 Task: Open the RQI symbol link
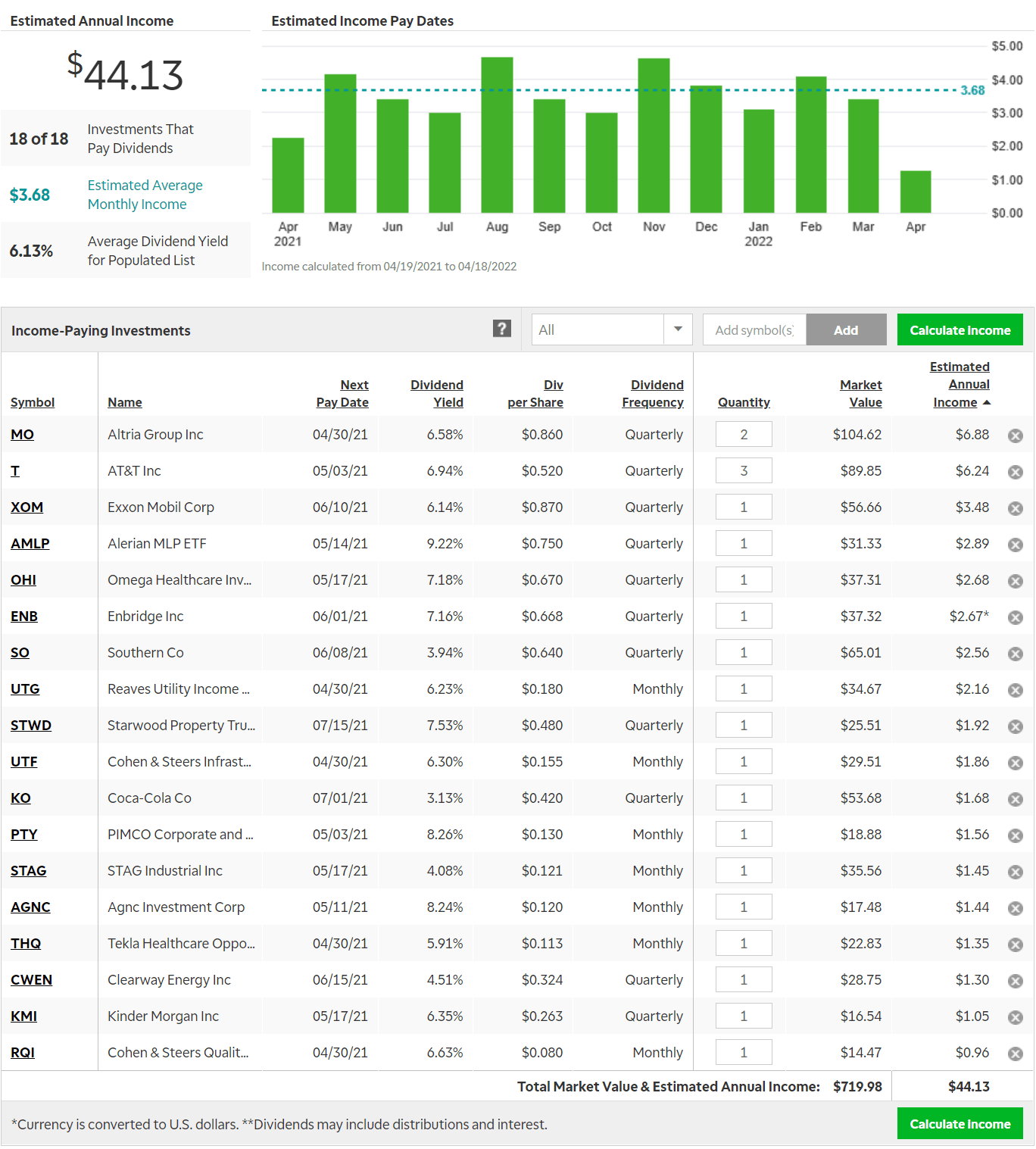tap(23, 1052)
